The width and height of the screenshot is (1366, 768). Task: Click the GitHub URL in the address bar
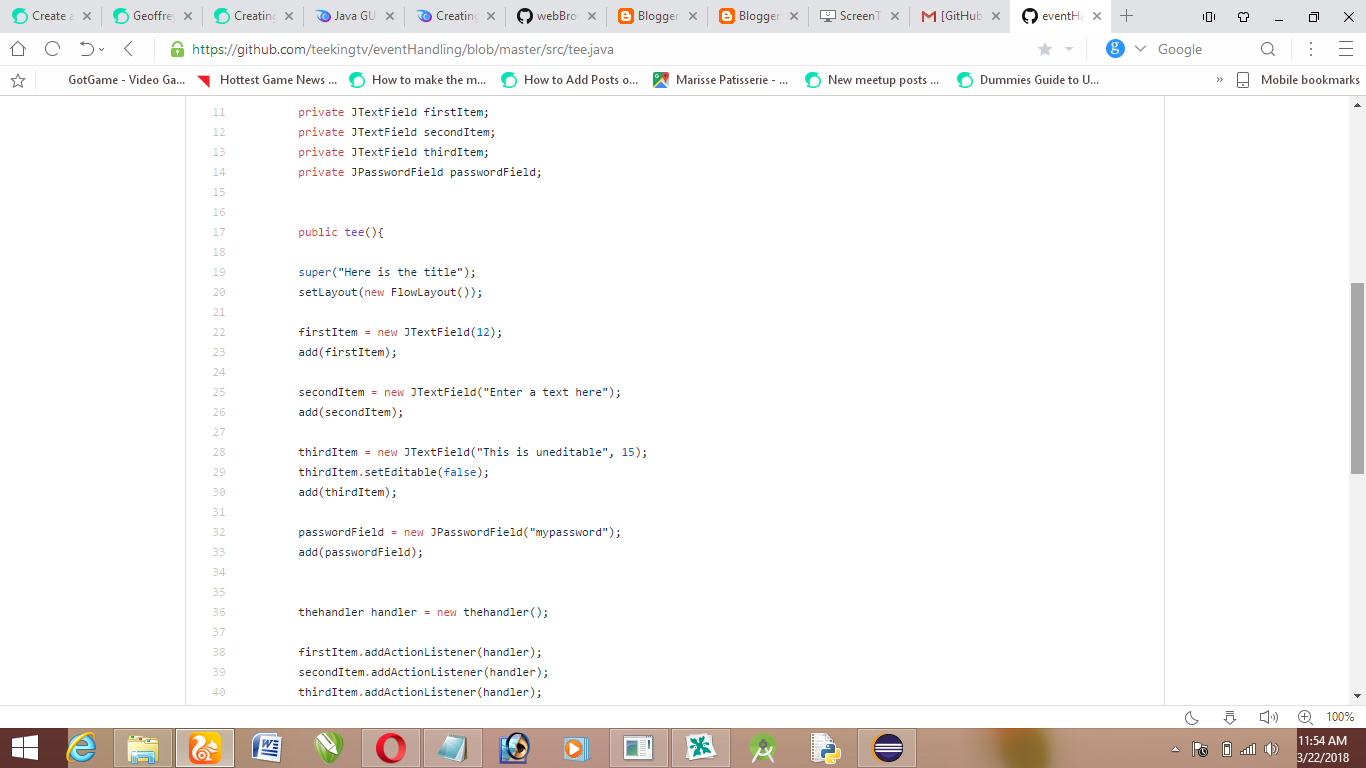[403, 49]
